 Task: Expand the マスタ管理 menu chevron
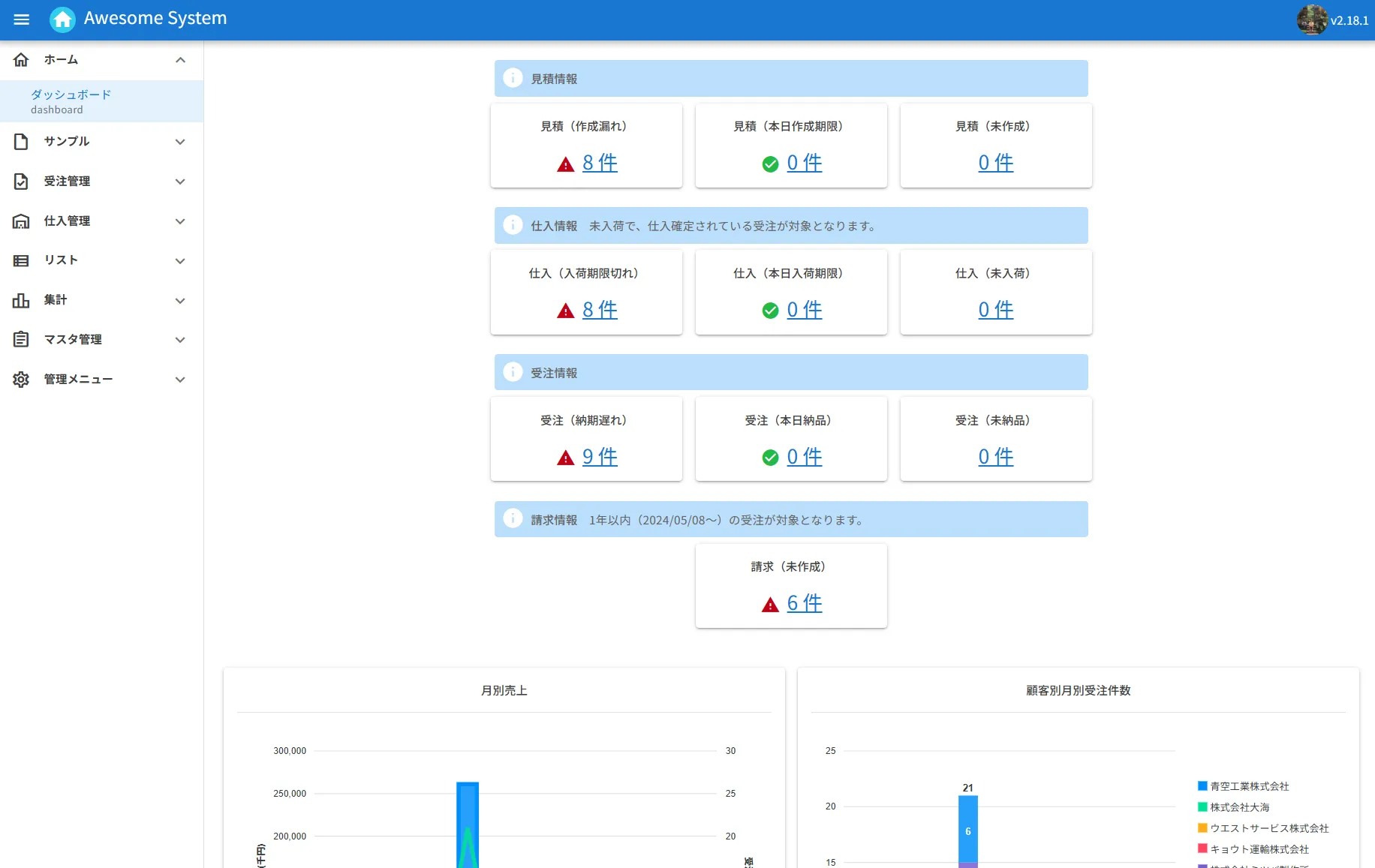point(180,340)
